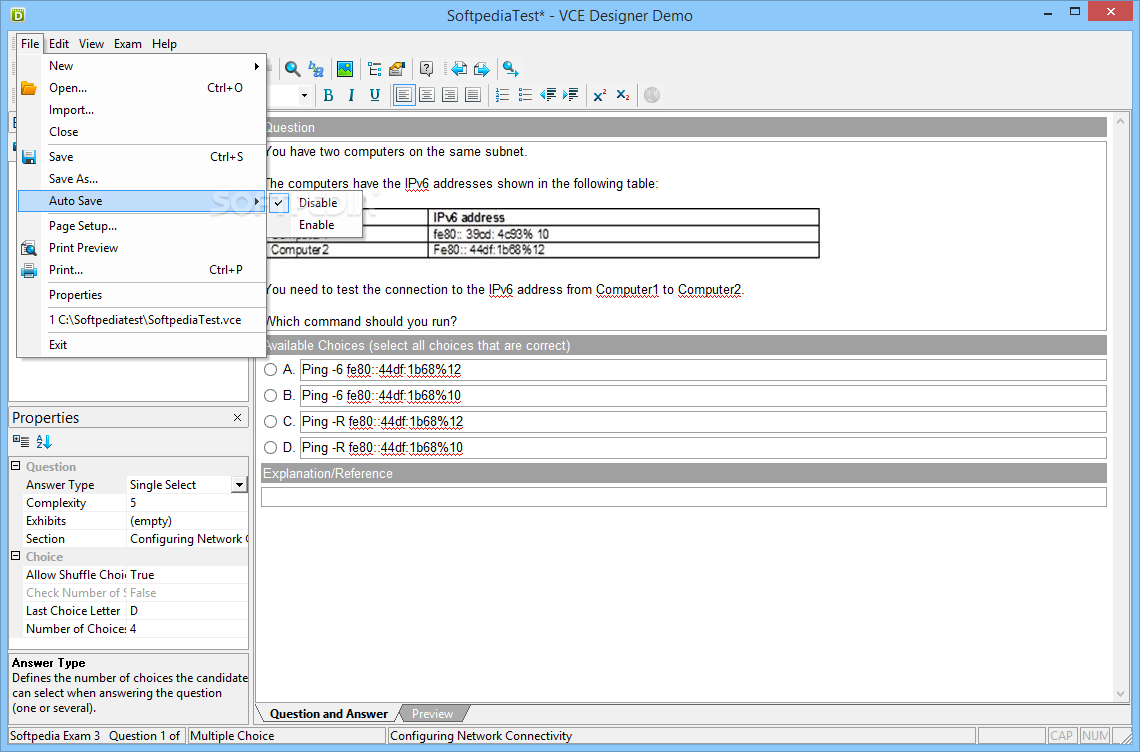Click the choice A answer text field

[703, 369]
